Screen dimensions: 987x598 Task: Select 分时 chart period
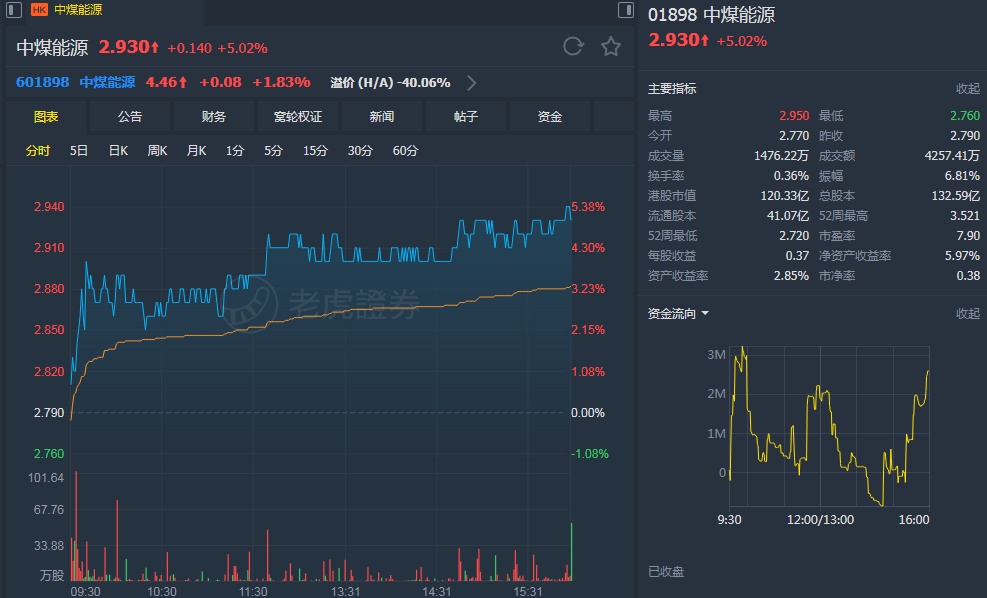(38, 150)
